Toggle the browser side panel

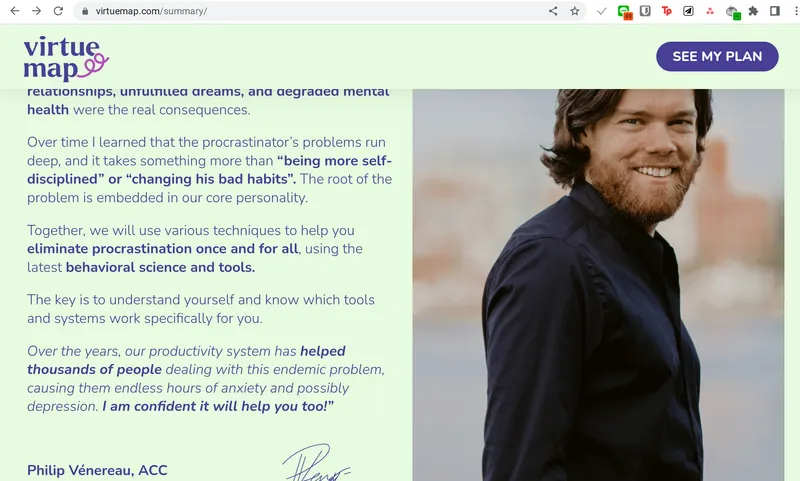pos(774,11)
